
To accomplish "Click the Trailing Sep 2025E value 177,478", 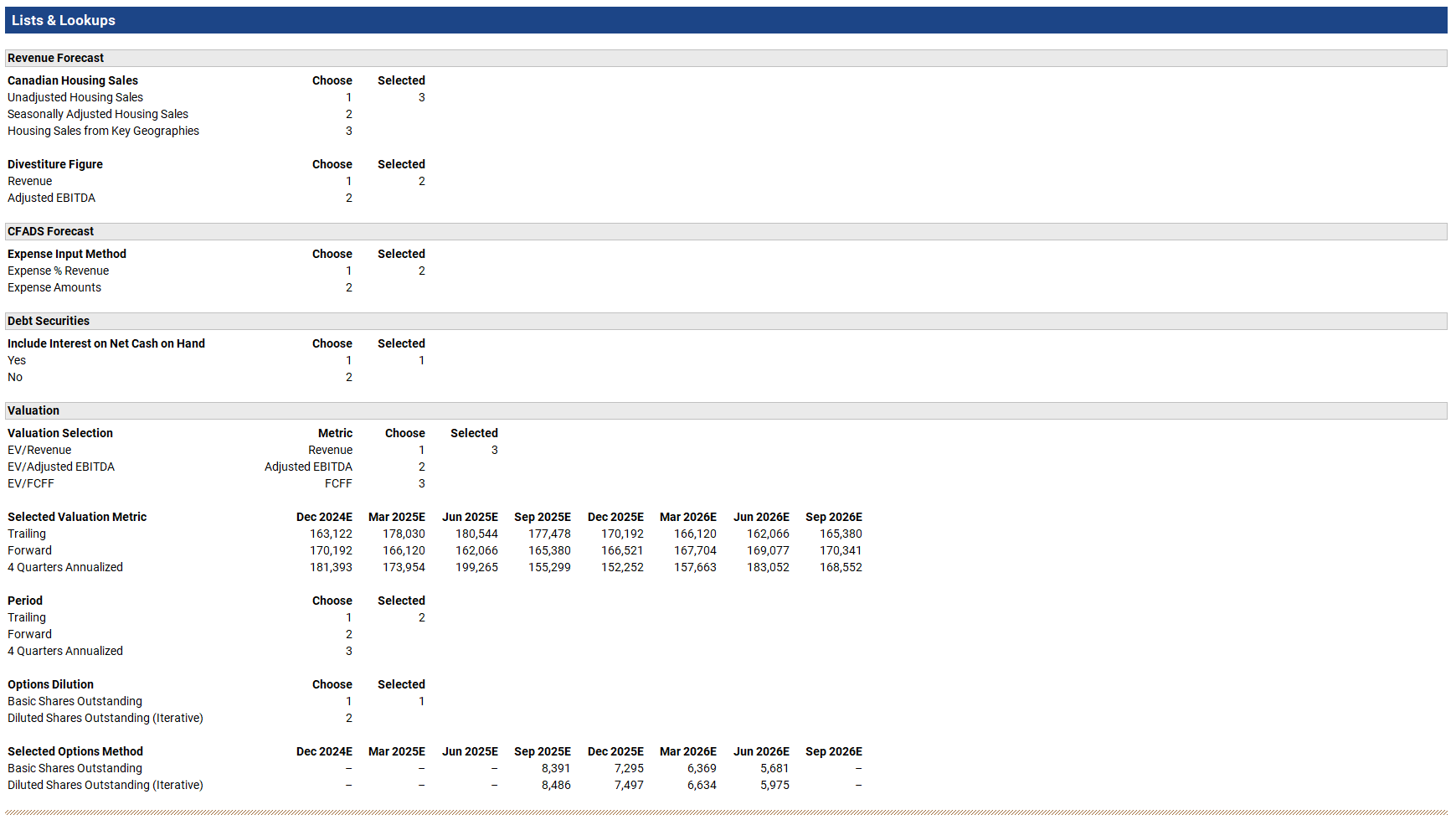I will 550,534.
